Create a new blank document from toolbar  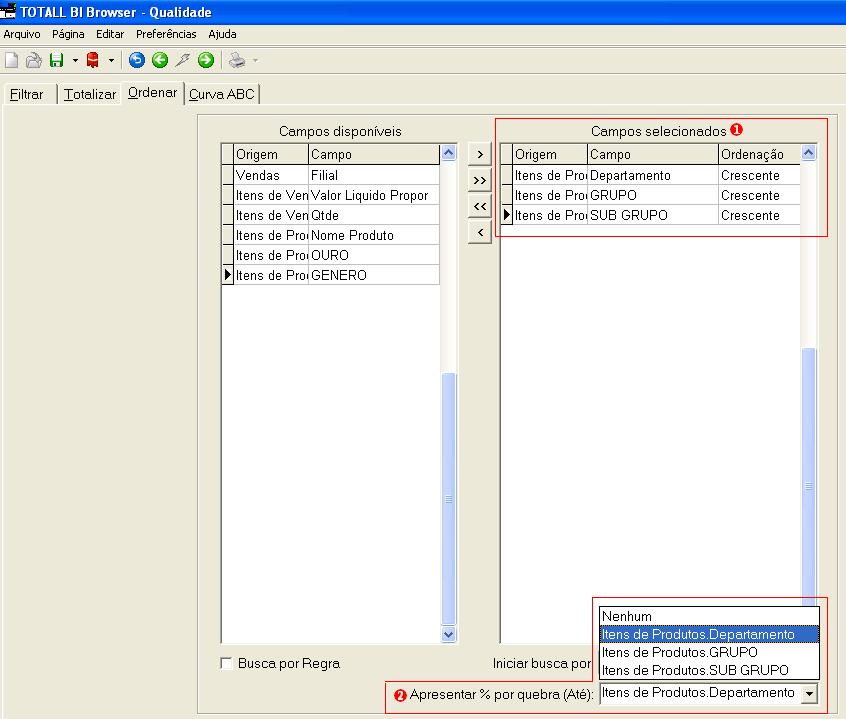point(11,60)
